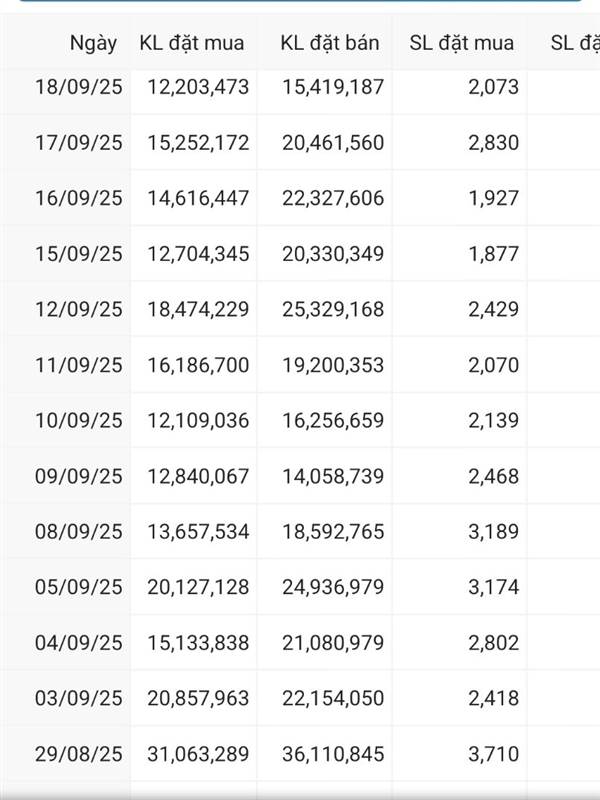Select the buy order count 3,189
The height and width of the screenshot is (800, 600).
[493, 531]
